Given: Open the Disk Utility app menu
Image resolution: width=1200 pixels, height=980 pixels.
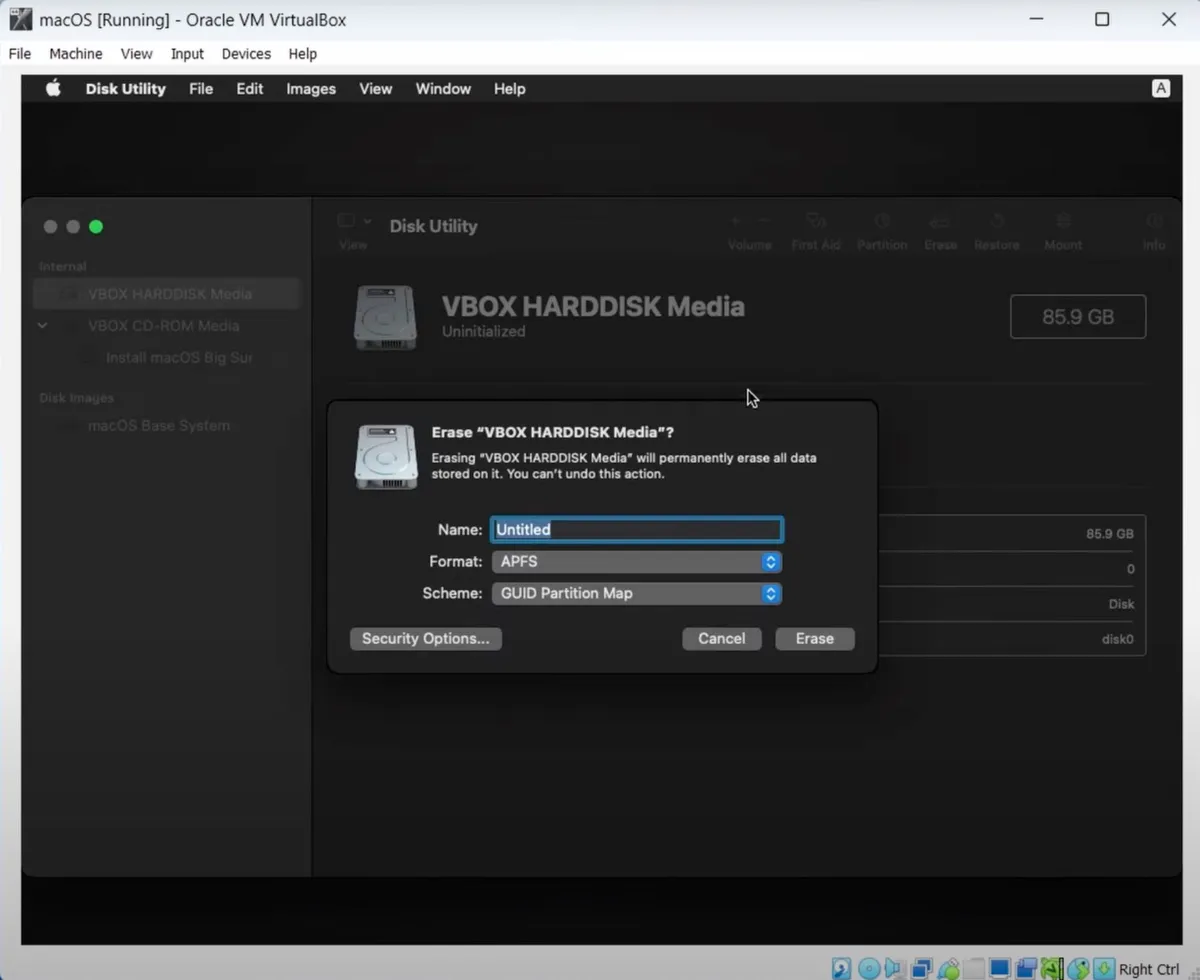Looking at the screenshot, I should click(125, 89).
